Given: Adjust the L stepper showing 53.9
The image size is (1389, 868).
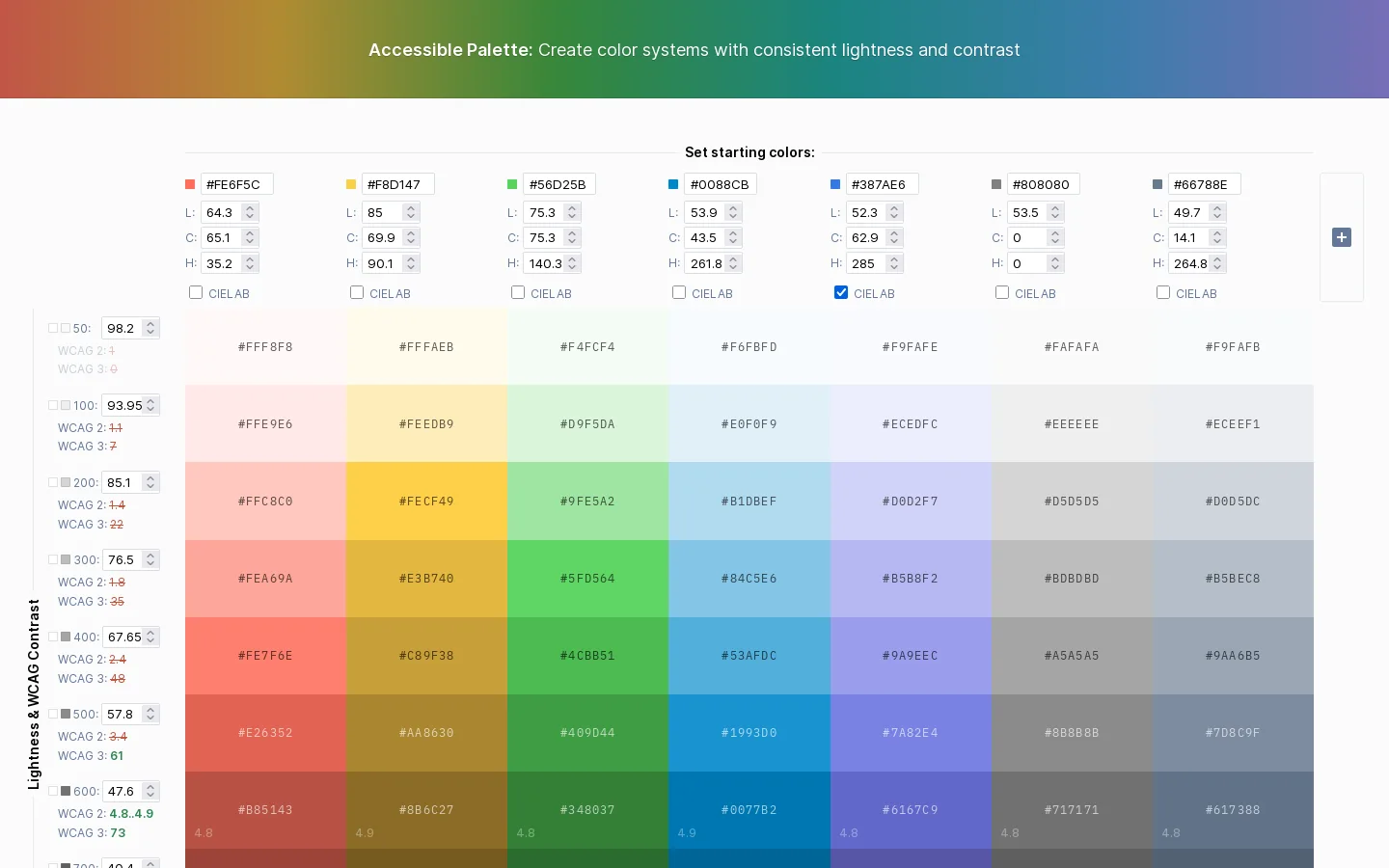Looking at the screenshot, I should pos(733,212).
